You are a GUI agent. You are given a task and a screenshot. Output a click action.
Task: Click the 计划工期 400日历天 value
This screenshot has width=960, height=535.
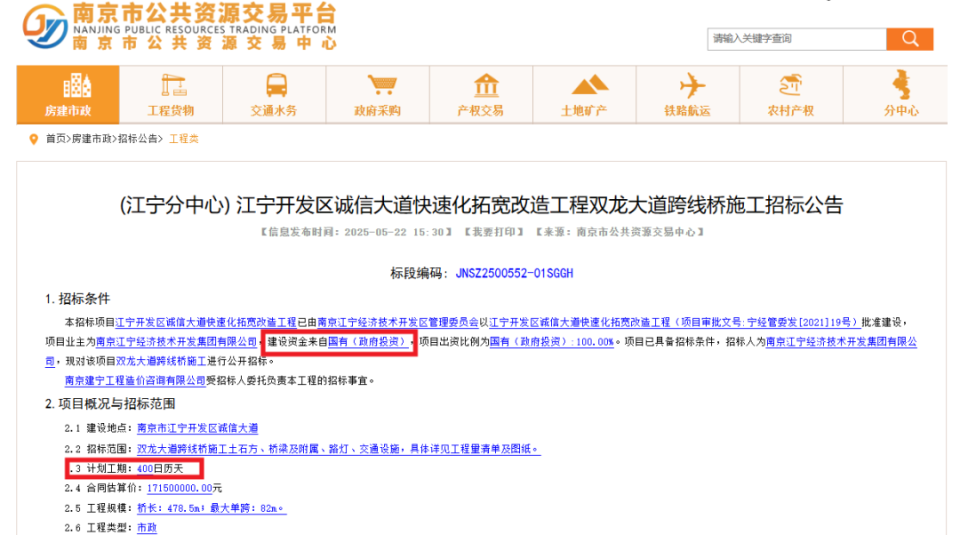coord(160,468)
